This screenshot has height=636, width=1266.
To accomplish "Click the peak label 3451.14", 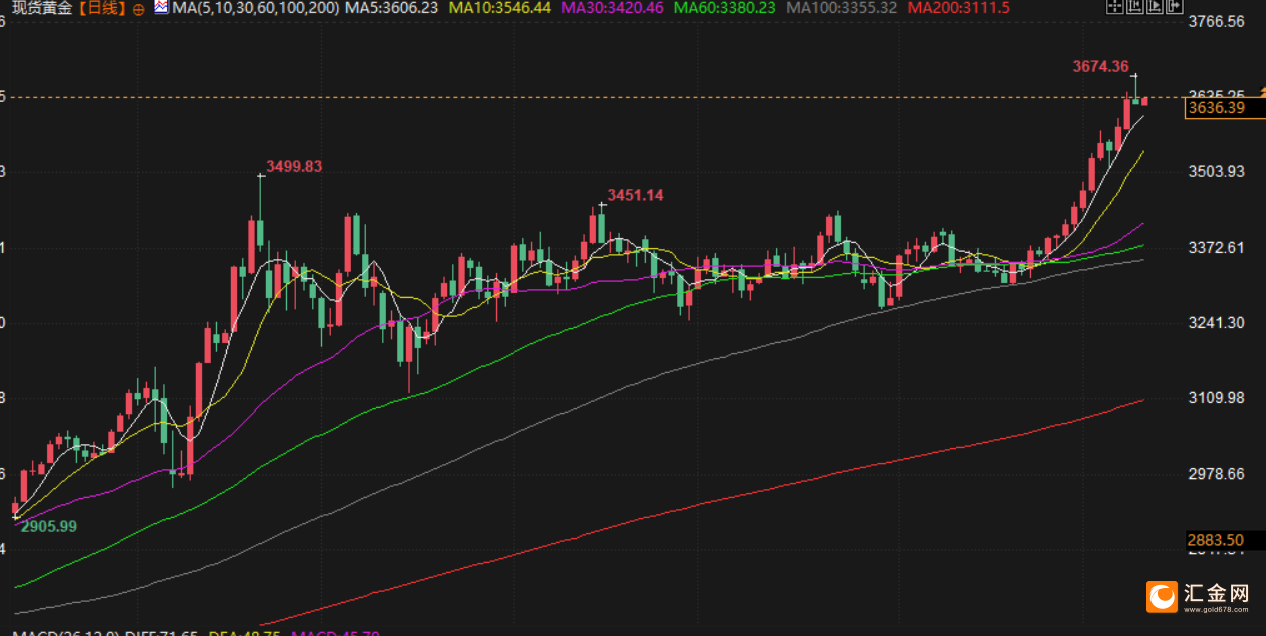I will pos(636,195).
